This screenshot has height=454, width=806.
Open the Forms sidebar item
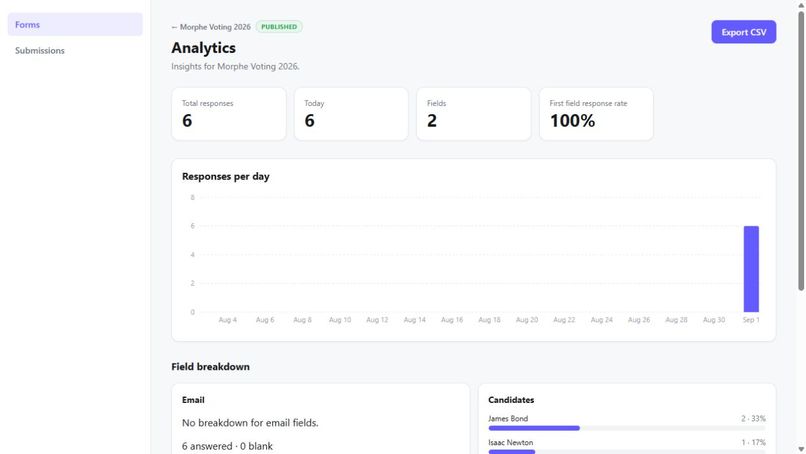75,25
